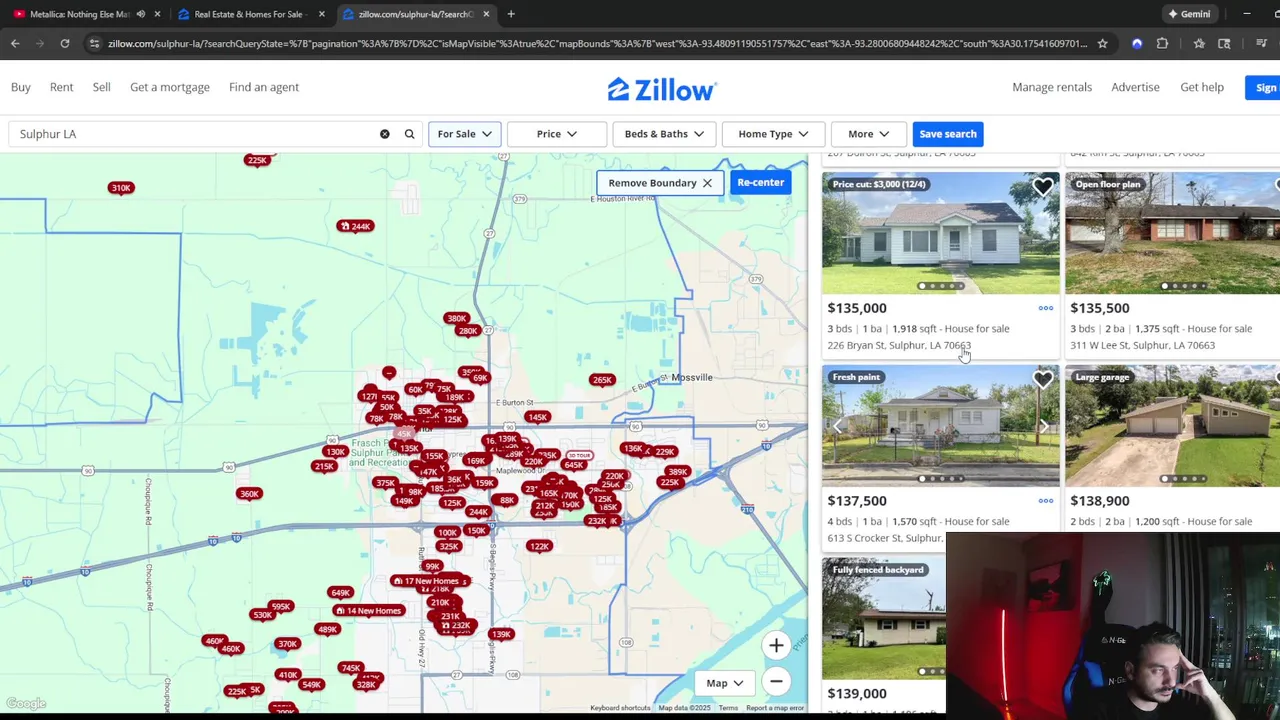This screenshot has width=1280, height=720.
Task: Open Find an agent menu
Action: point(264,87)
